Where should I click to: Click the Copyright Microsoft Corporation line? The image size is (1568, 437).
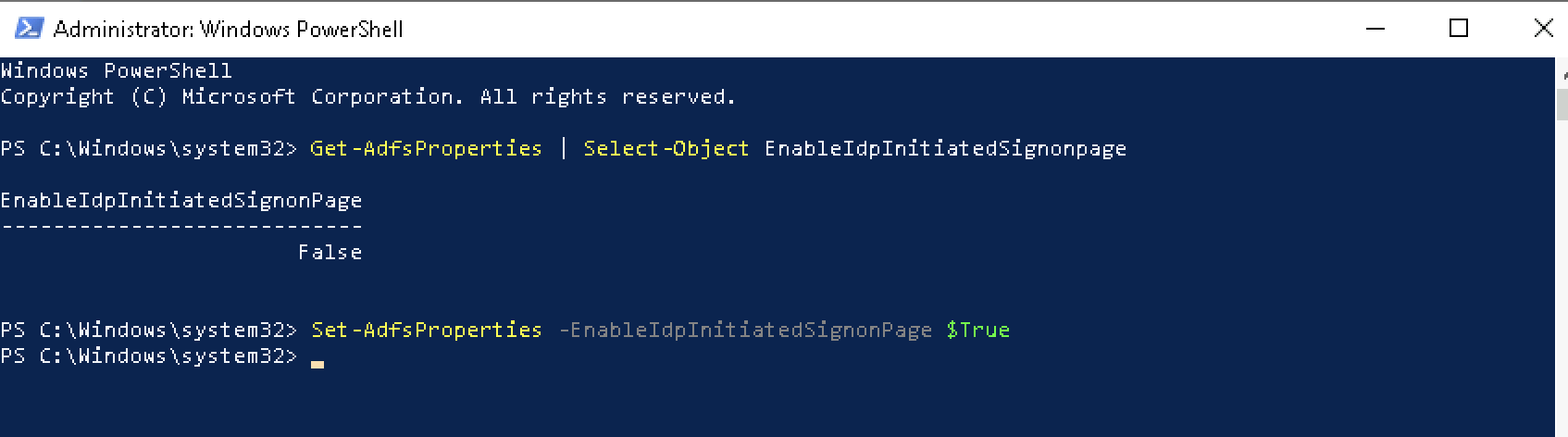pos(368,96)
